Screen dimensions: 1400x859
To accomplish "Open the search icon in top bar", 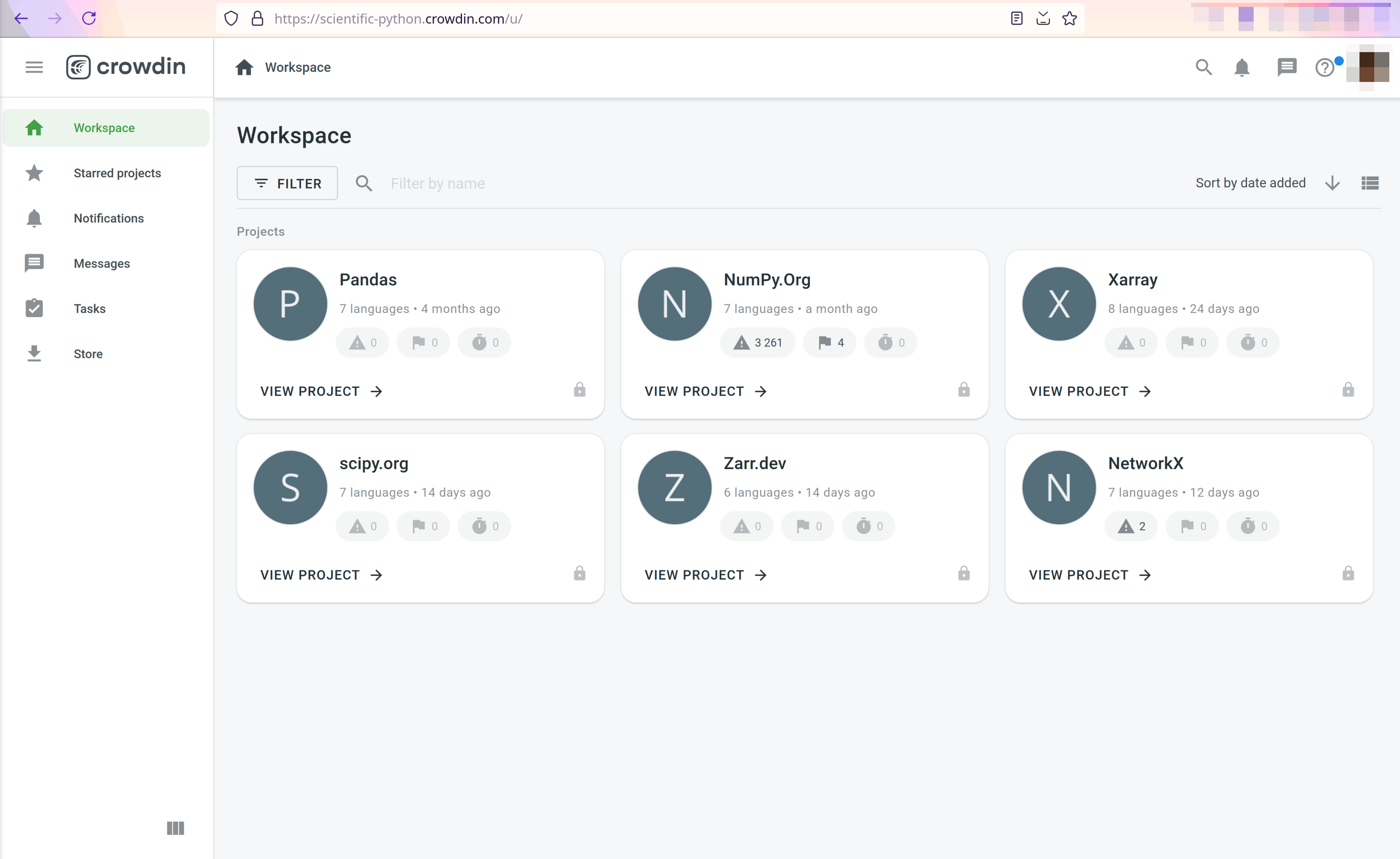I will (1203, 67).
